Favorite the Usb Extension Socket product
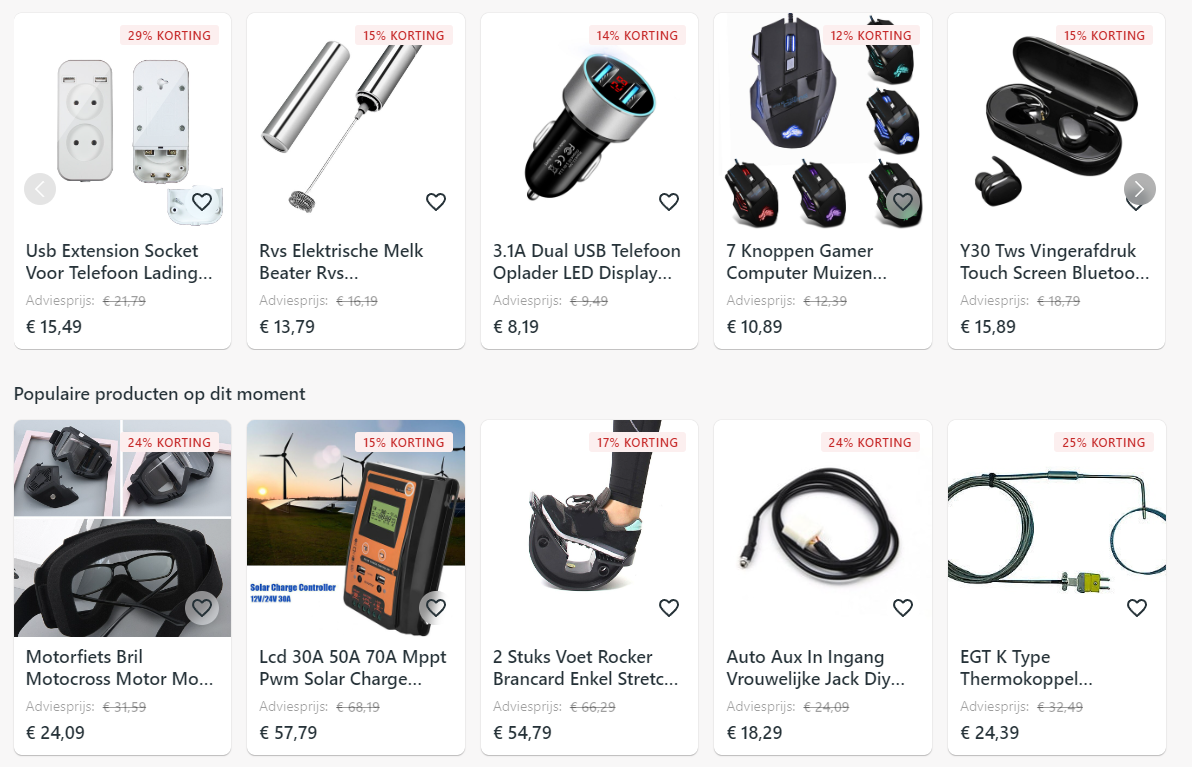 (201, 201)
